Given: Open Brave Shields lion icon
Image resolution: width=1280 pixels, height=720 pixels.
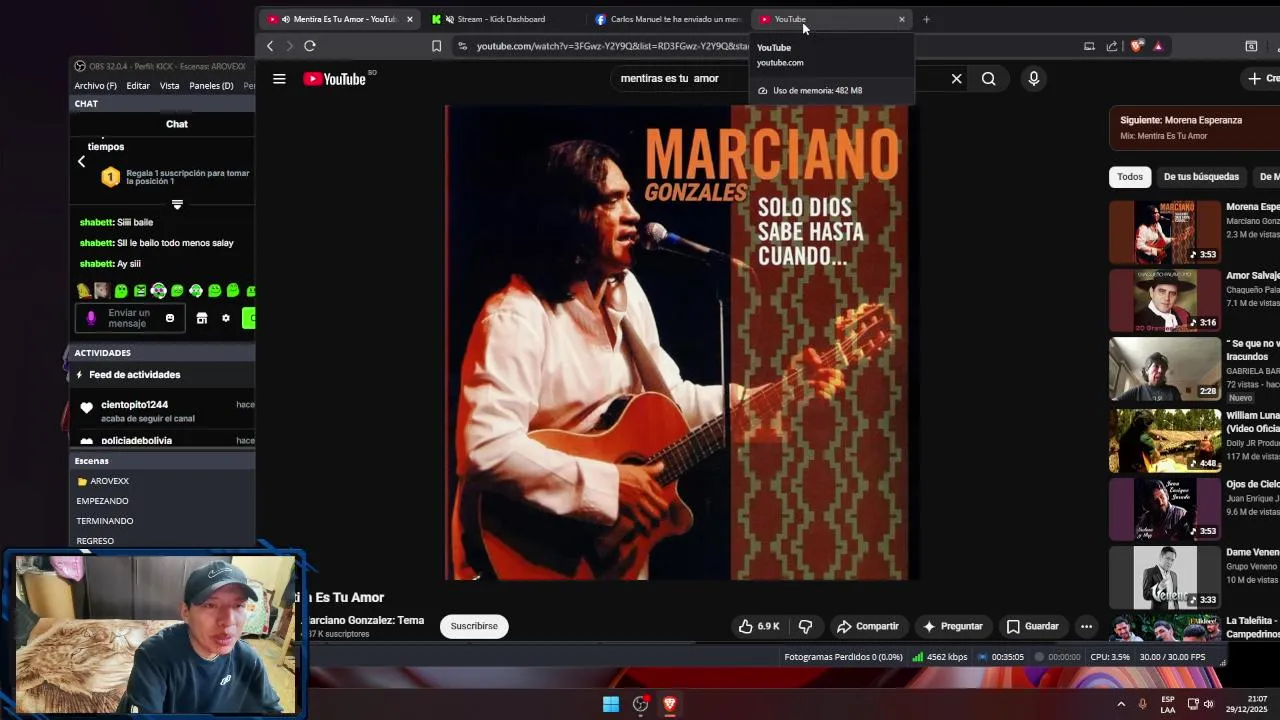Looking at the screenshot, I should point(1136,46).
